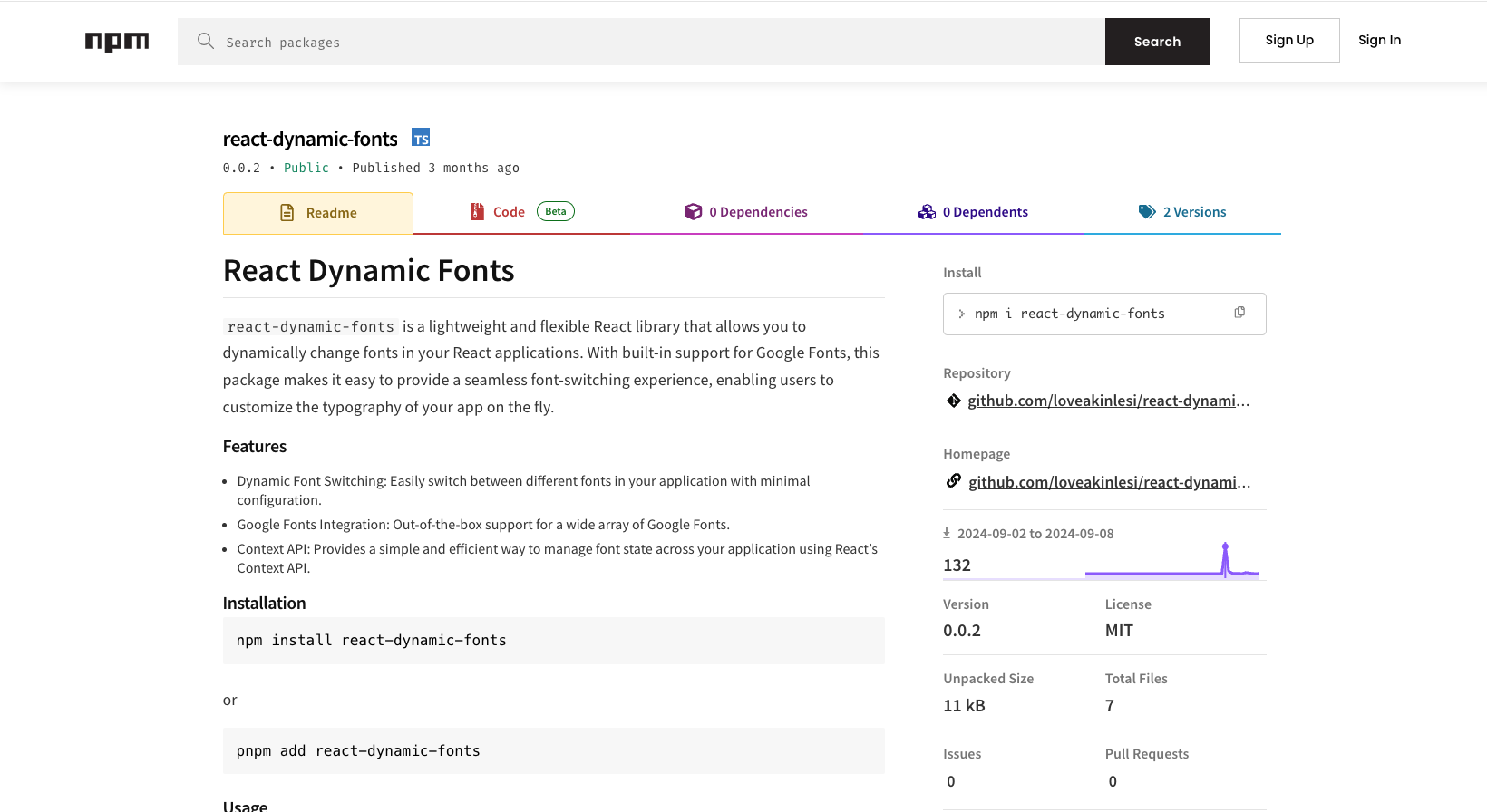Click the npm logo
The image size is (1487, 812).
117,42
